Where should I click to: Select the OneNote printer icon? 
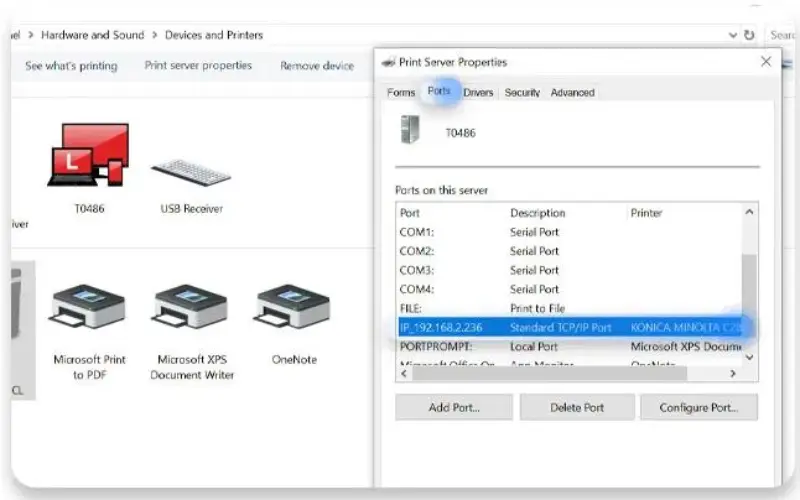point(293,306)
